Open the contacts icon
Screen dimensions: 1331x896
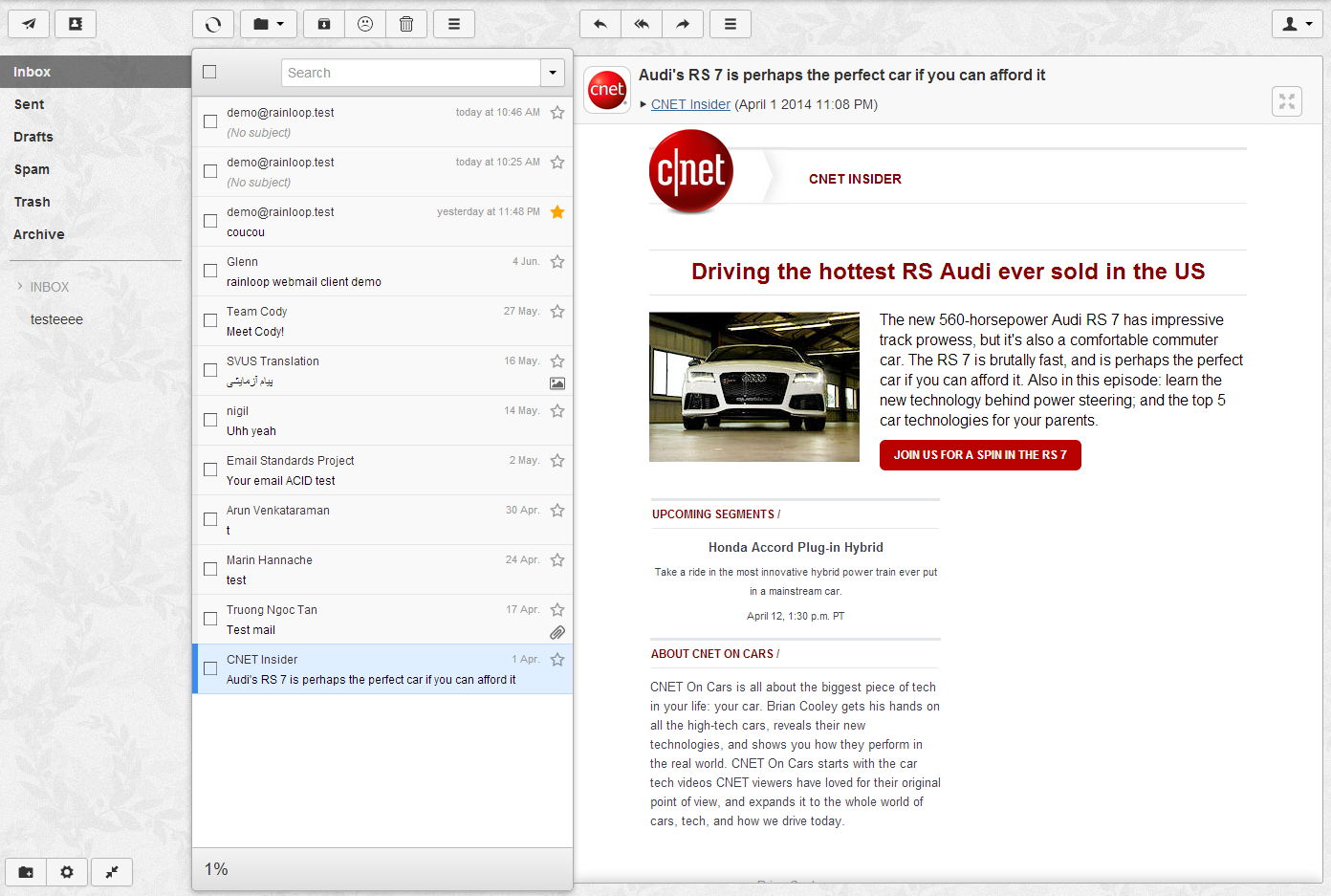click(x=76, y=24)
